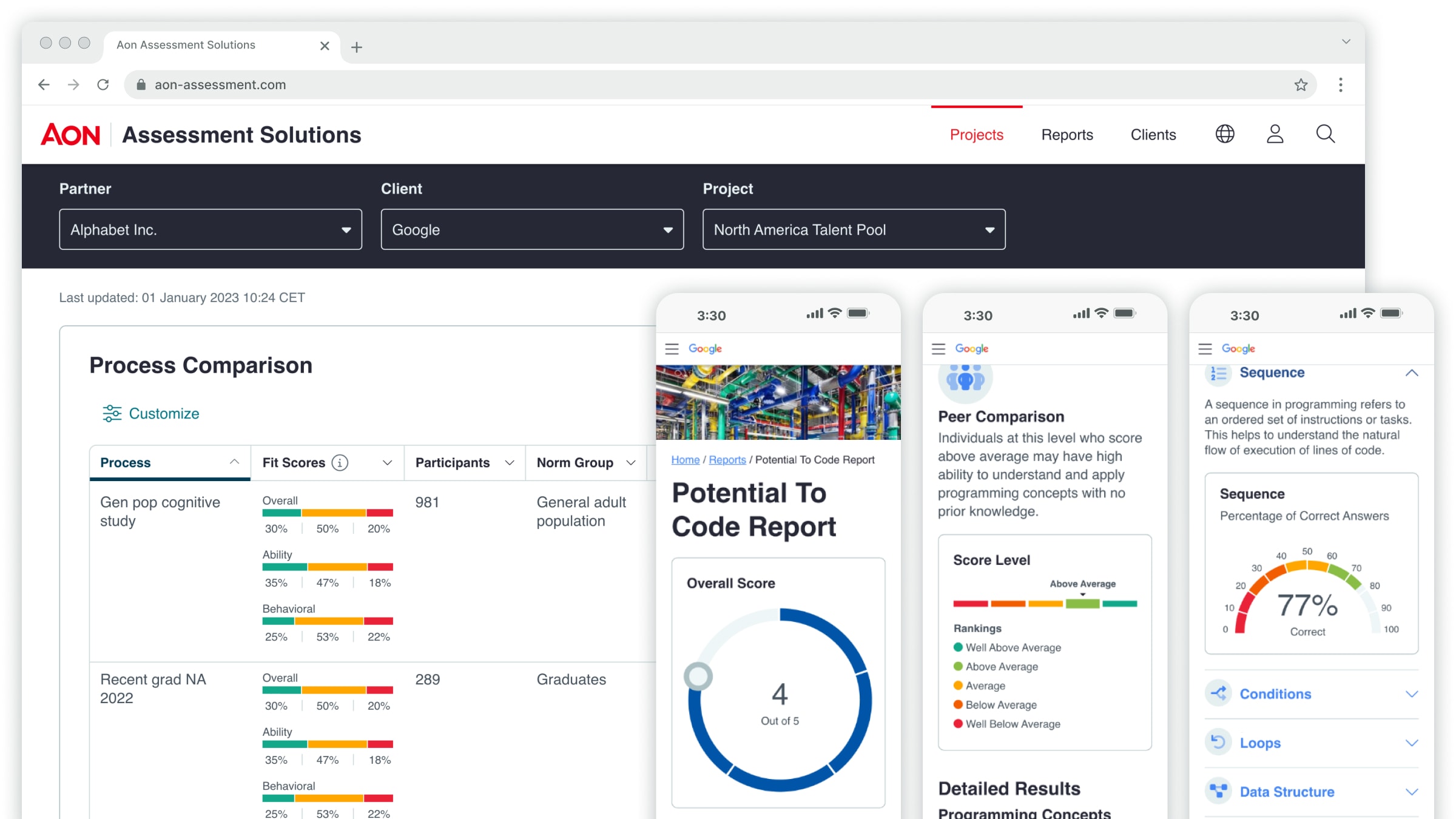Viewport: 1456px width, 819px height.
Task: Click the Conditions section title
Action: pyautogui.click(x=1275, y=694)
